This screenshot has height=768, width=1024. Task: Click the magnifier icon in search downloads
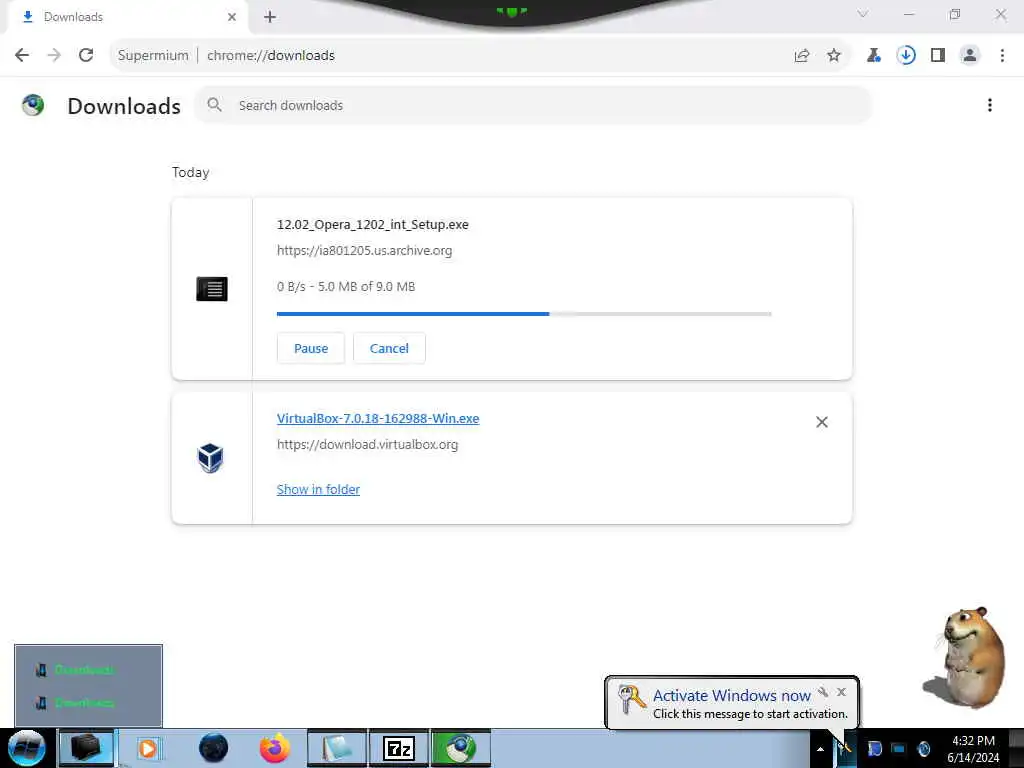click(214, 104)
